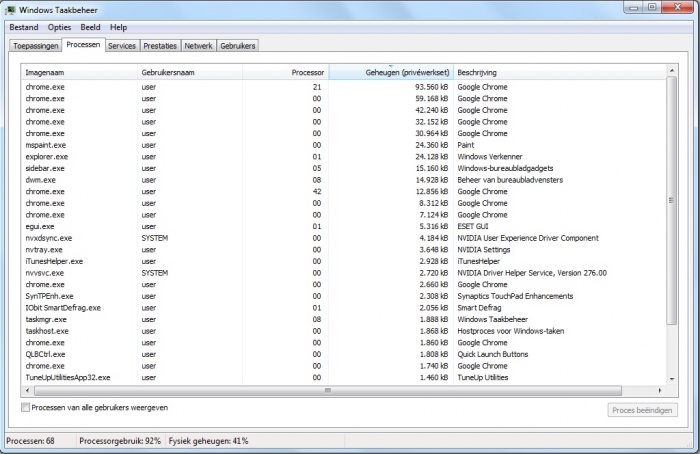700x454 pixels.
Task: Click the vertical scrollbar up arrow
Action: point(671,72)
